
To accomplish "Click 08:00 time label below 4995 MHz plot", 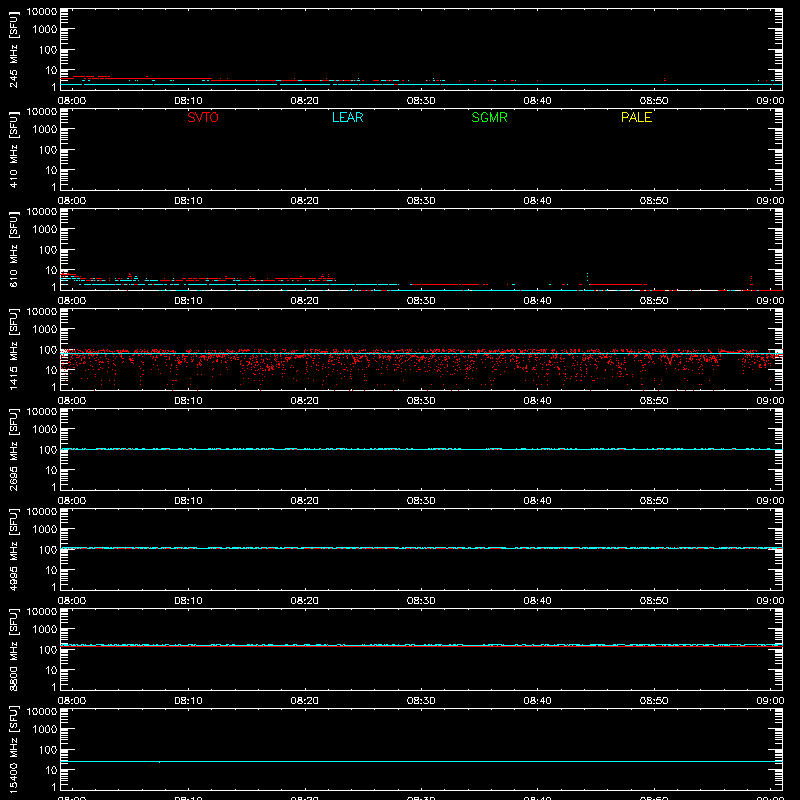I will pyautogui.click(x=72, y=601).
